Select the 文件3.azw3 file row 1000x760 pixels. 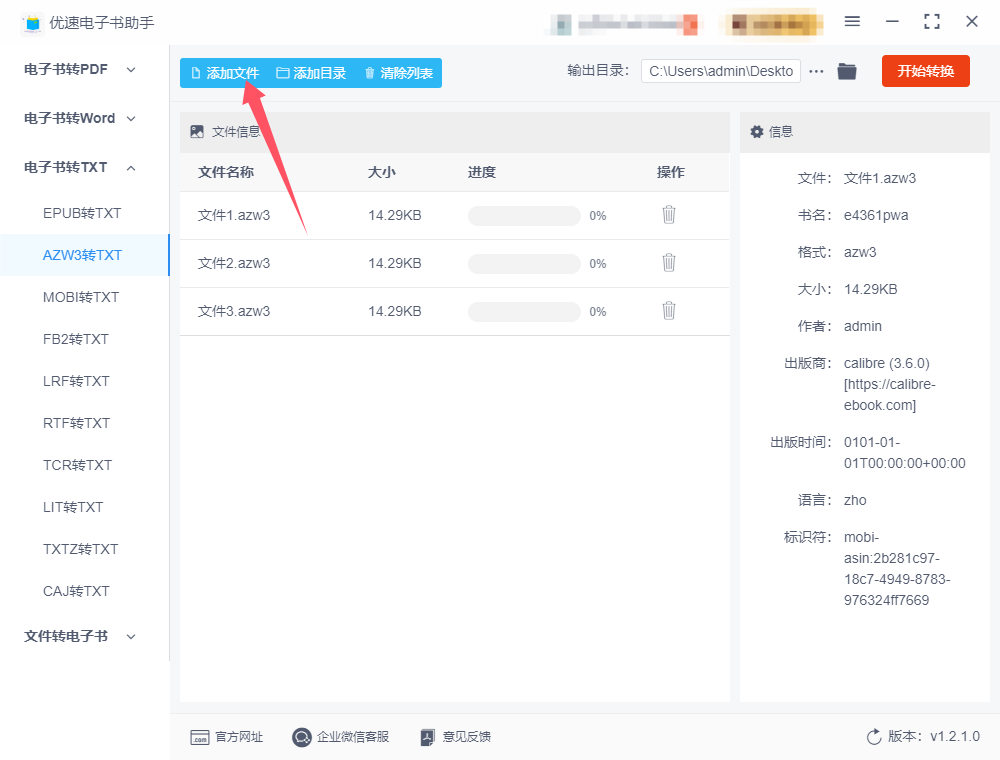[454, 311]
